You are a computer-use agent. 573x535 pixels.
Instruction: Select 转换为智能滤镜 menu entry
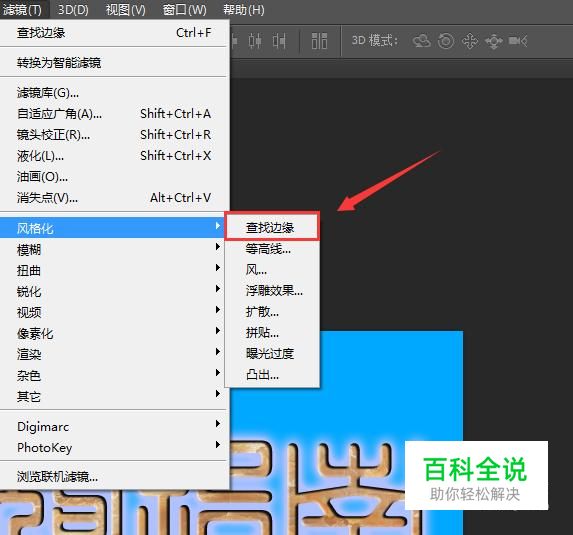tap(114, 63)
